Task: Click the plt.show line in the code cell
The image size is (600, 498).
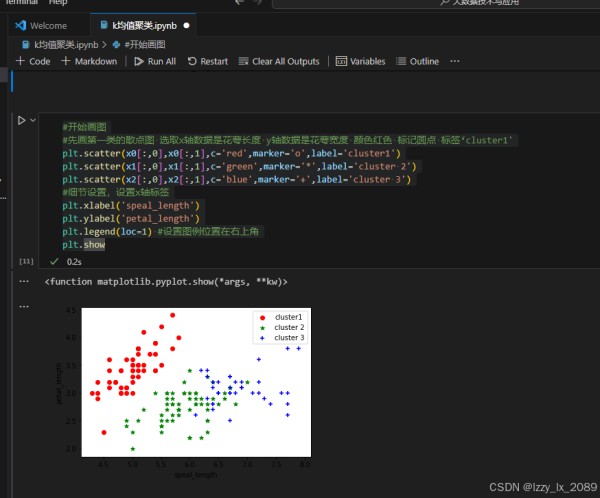Action: coord(84,245)
